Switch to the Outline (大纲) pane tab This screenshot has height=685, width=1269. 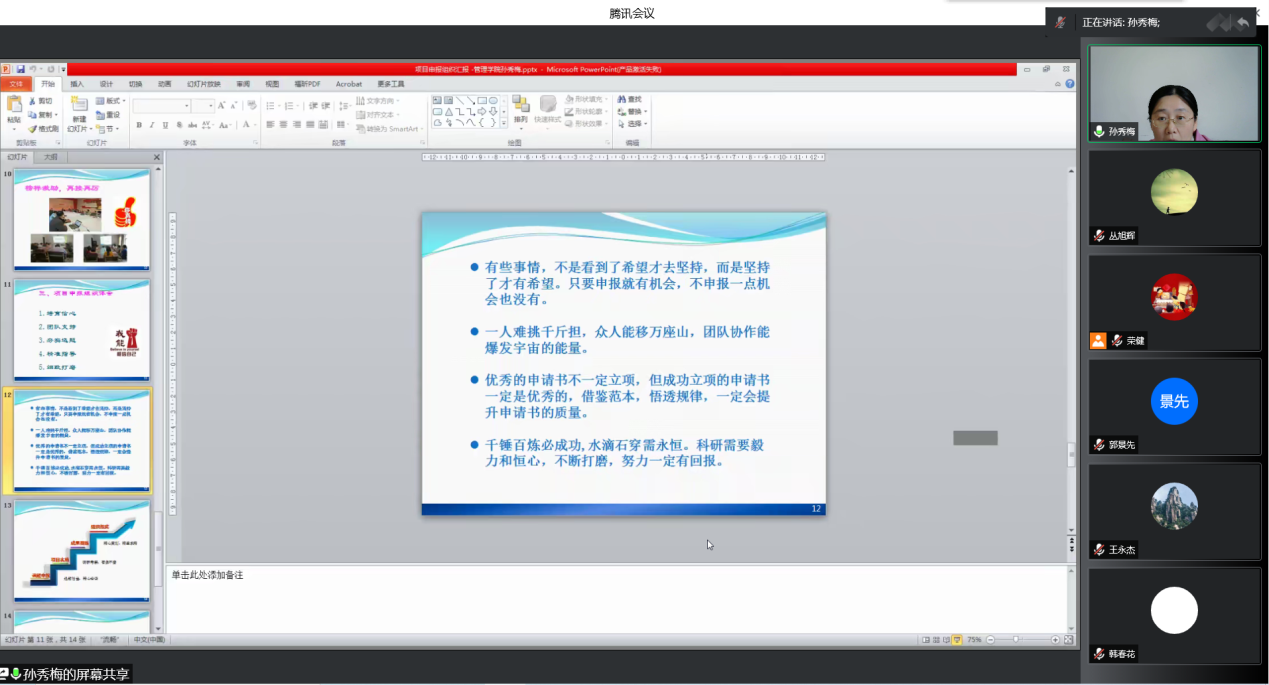tap(50, 157)
